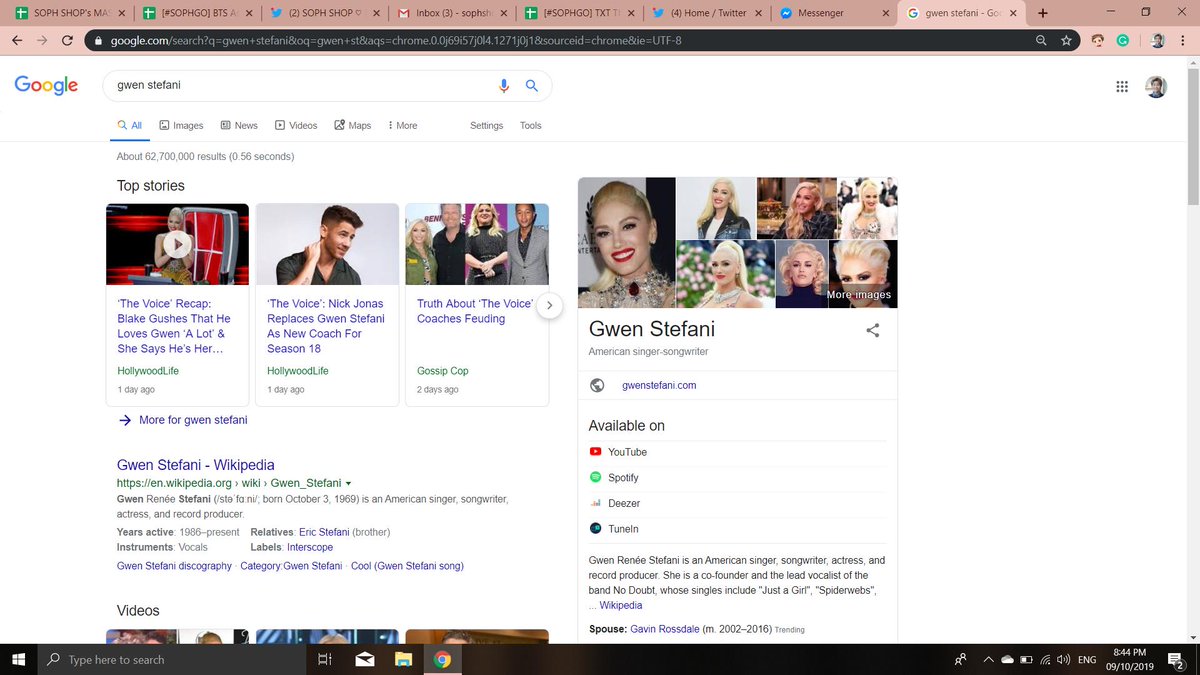Switch to the Home / Twitter browser tab
The image size is (1200, 675).
coord(709,13)
